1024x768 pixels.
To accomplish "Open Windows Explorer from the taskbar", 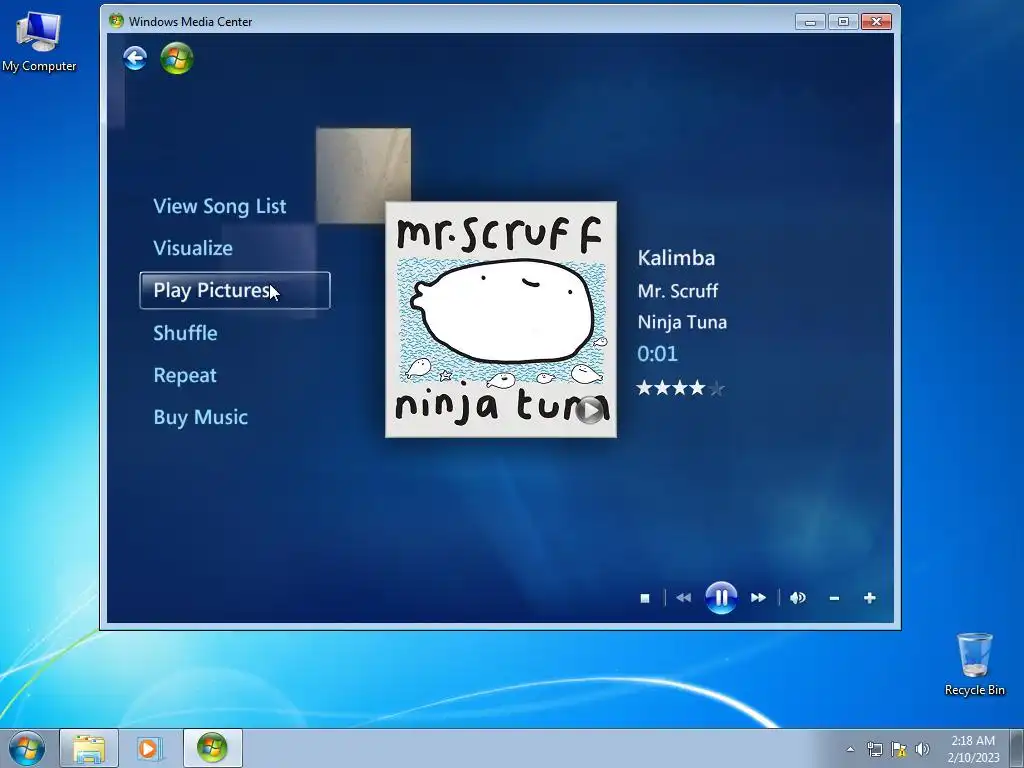I will 89,748.
